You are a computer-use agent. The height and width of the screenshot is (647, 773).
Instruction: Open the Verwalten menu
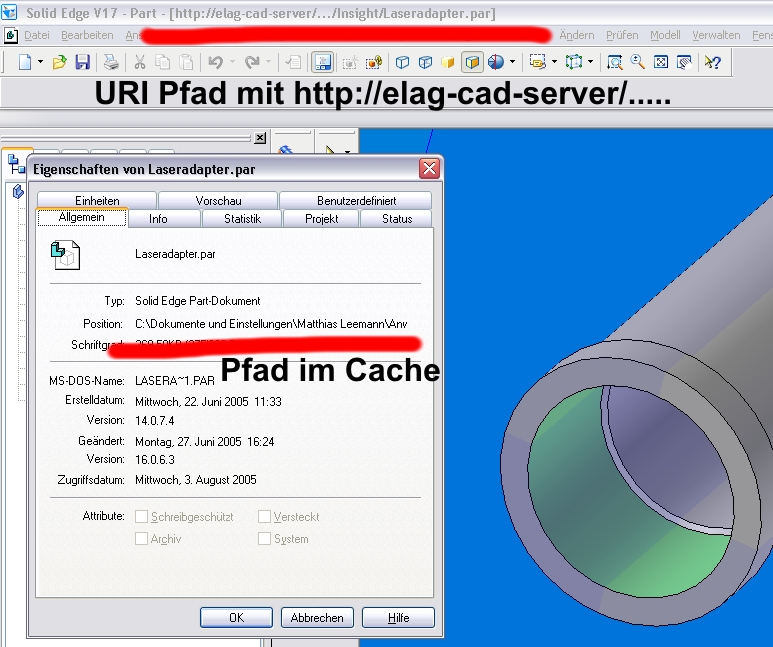coord(716,36)
